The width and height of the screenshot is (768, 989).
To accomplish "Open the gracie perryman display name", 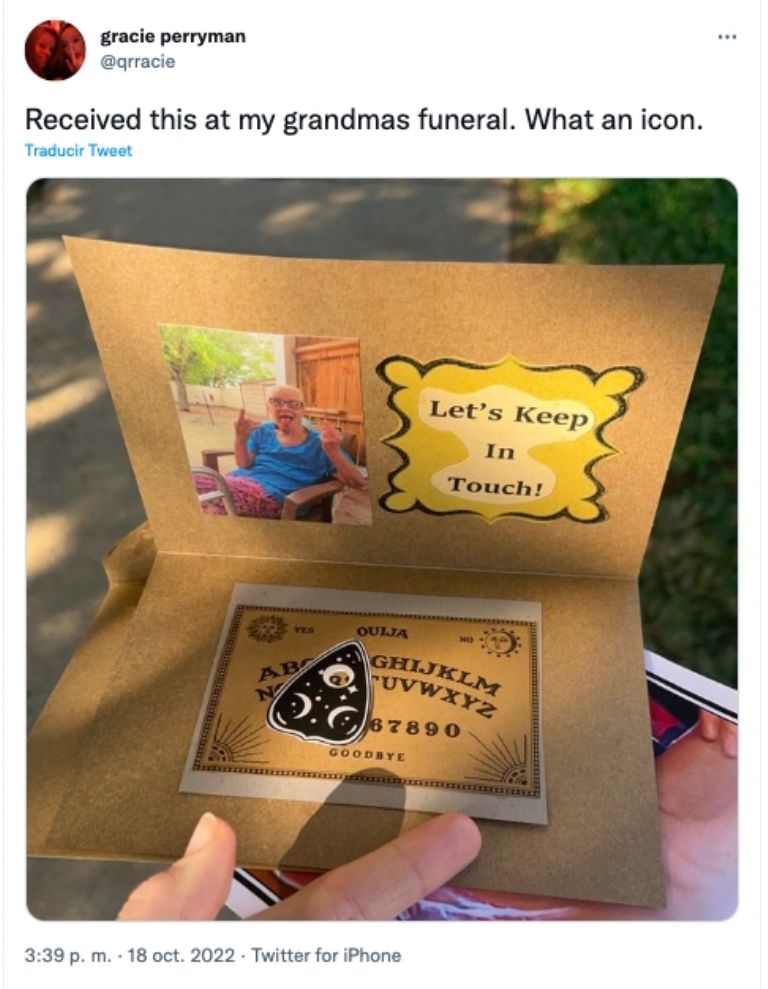I will click(x=173, y=37).
